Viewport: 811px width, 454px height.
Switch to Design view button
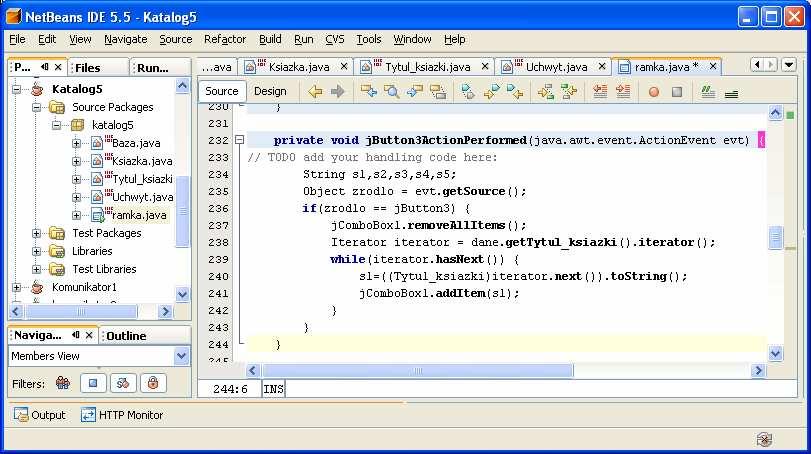270,91
